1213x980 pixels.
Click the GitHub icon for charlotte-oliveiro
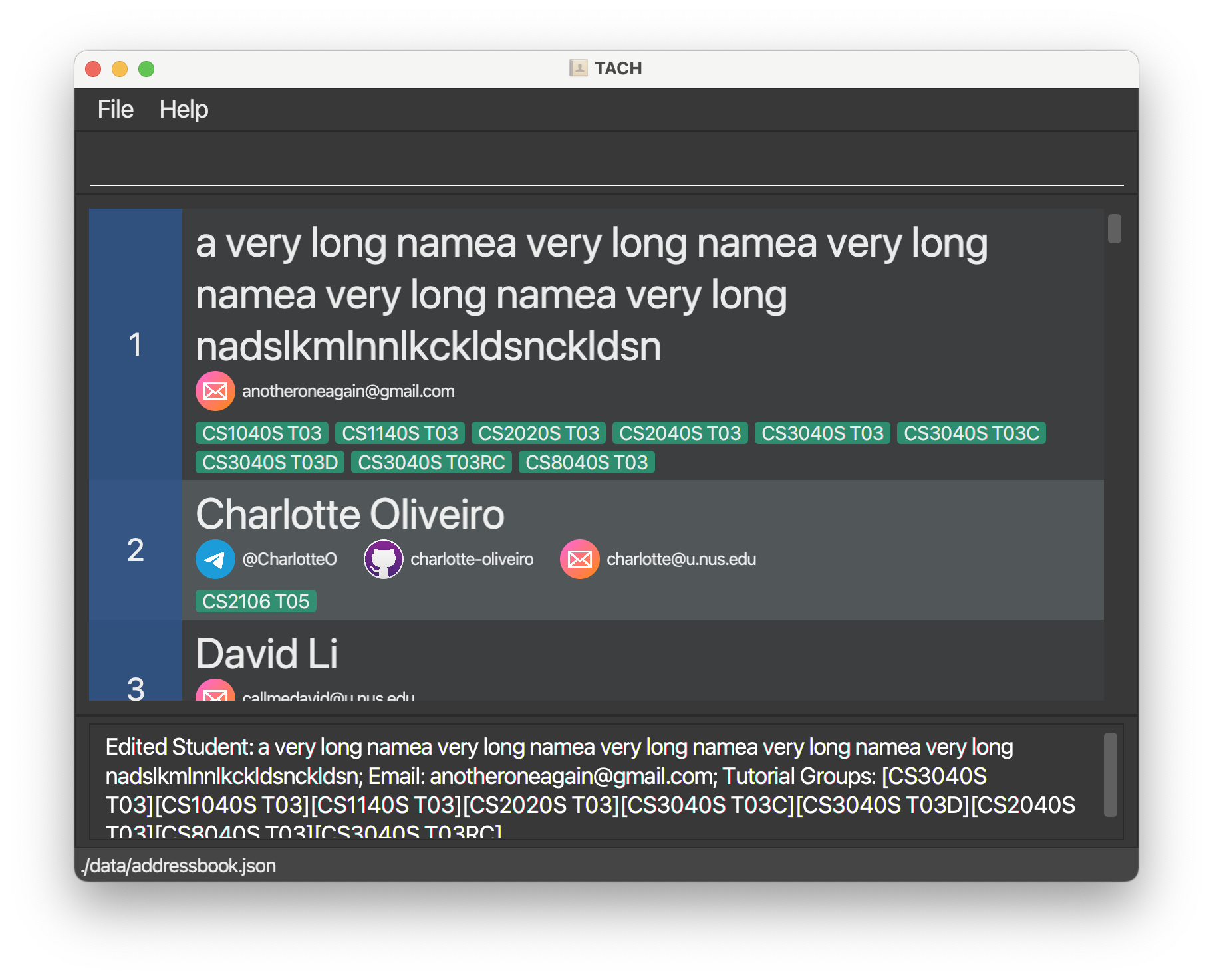383,559
